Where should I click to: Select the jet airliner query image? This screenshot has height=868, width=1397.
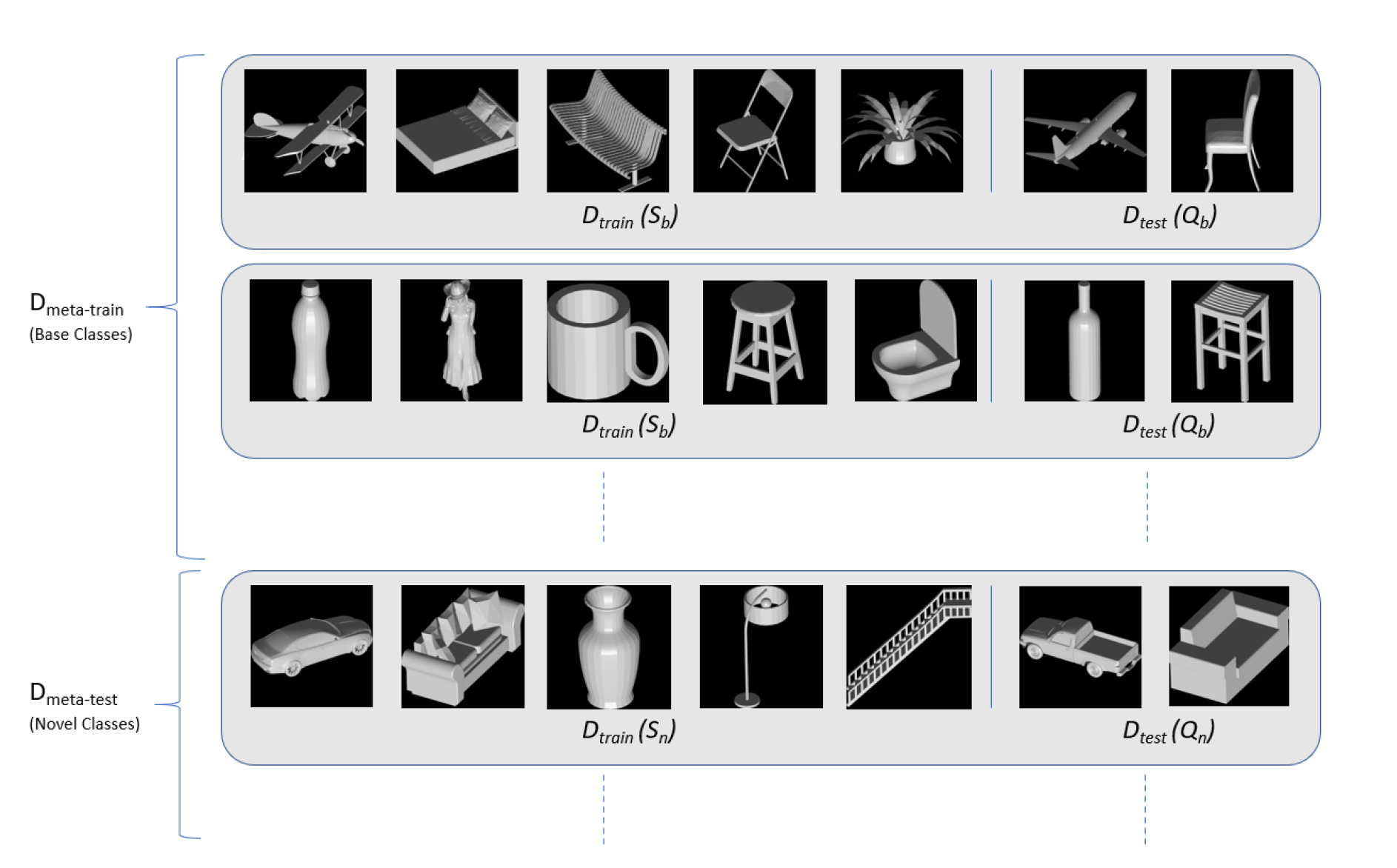click(x=1085, y=130)
